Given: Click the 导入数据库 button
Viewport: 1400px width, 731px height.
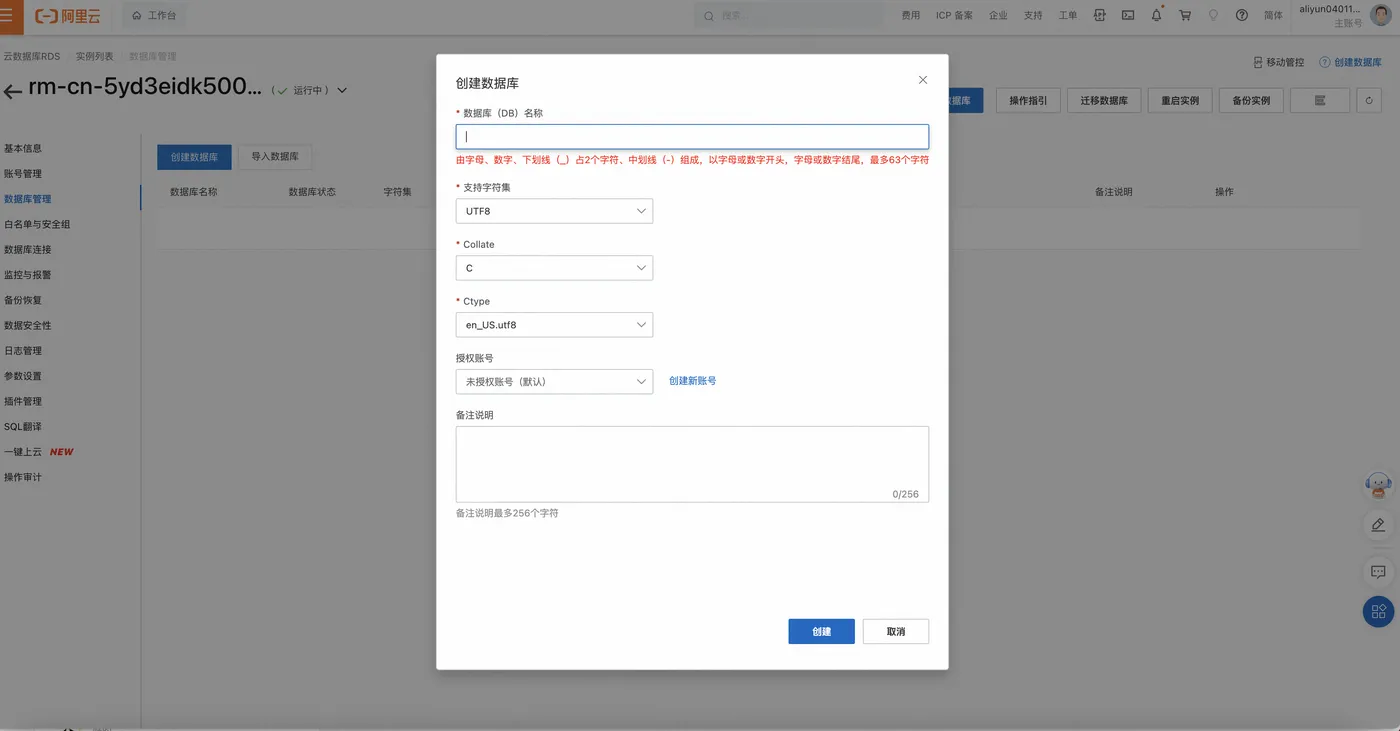Looking at the screenshot, I should tap(275, 157).
